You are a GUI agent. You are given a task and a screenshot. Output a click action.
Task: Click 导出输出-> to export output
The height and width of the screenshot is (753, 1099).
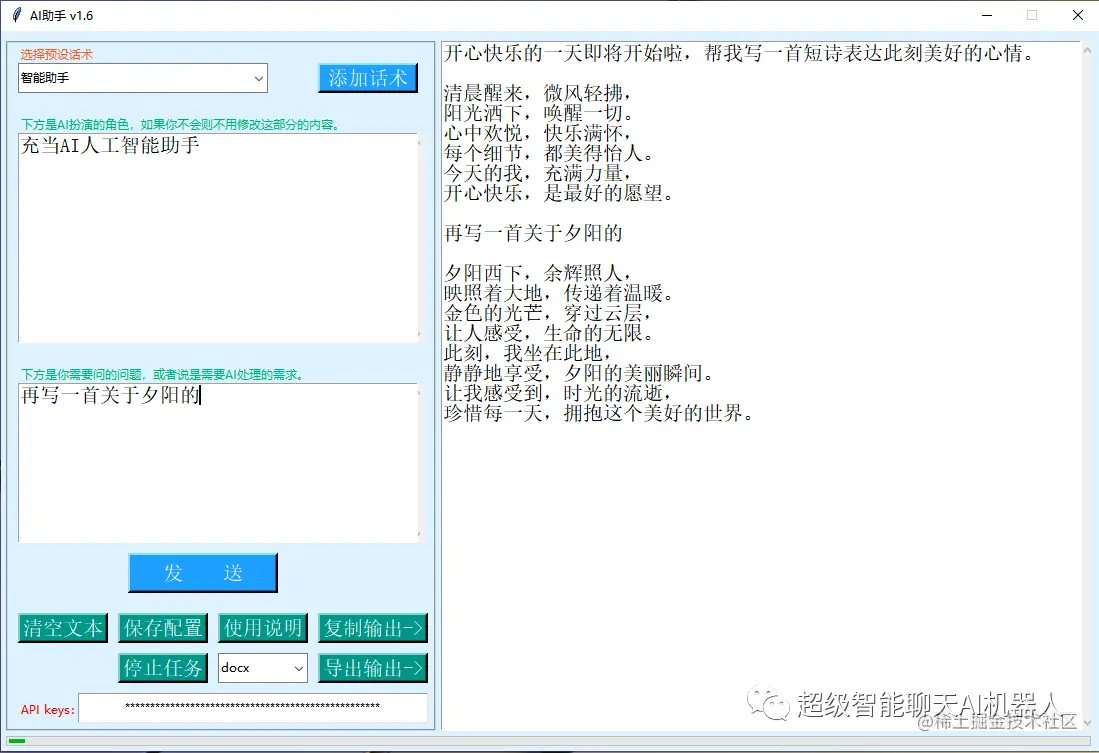coord(372,667)
